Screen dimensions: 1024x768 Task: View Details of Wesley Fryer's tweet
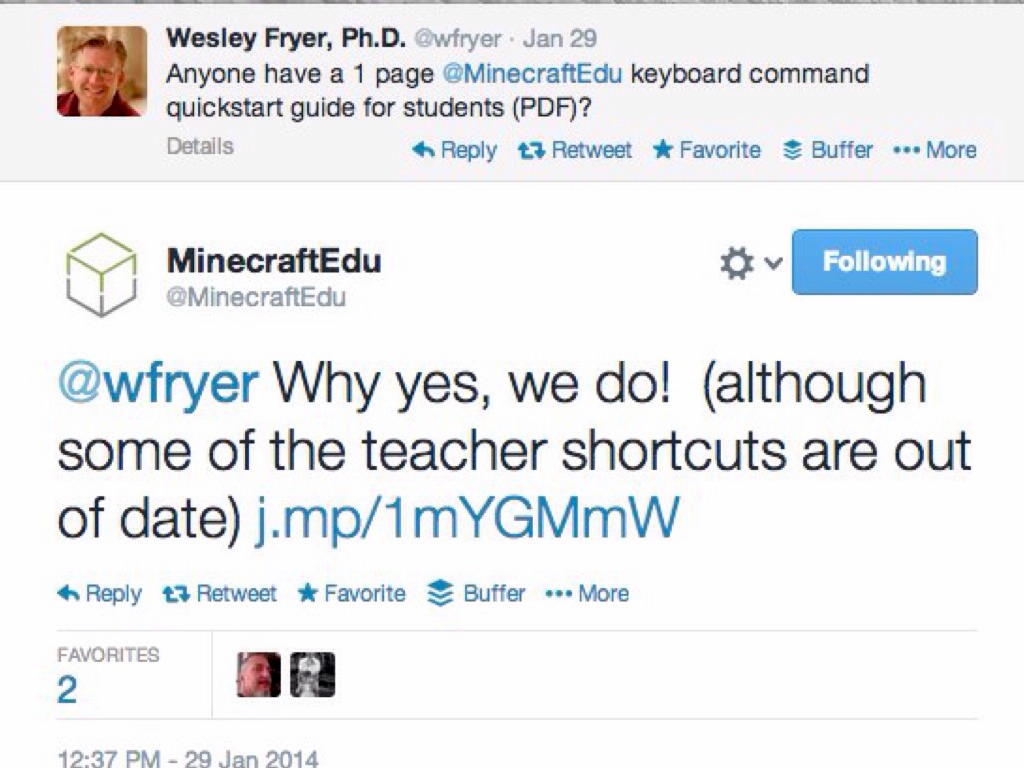pos(199,146)
